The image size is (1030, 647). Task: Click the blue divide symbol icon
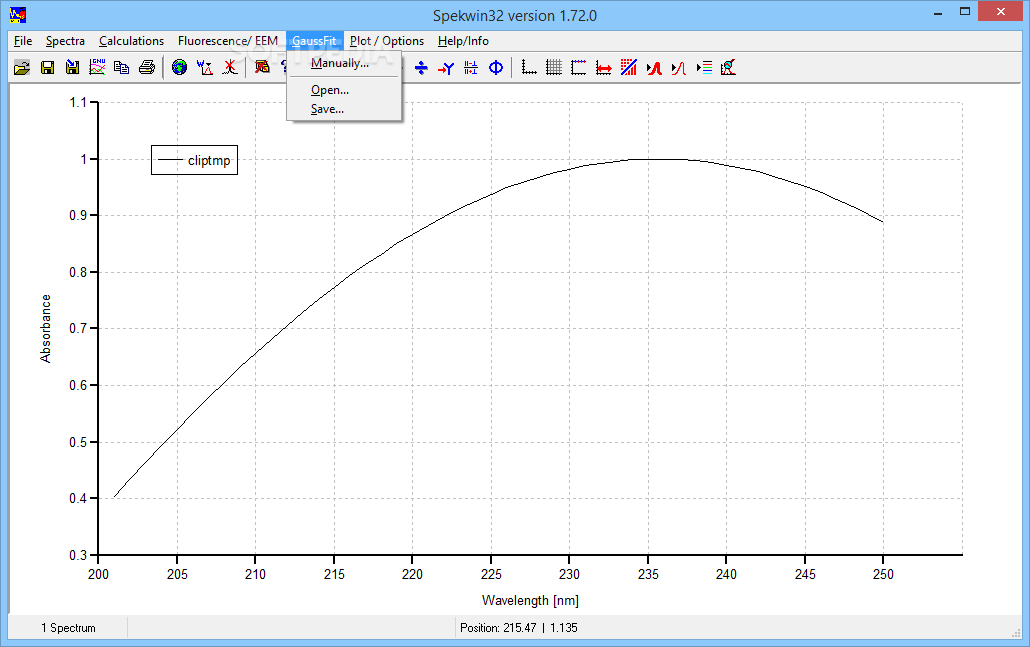point(421,67)
